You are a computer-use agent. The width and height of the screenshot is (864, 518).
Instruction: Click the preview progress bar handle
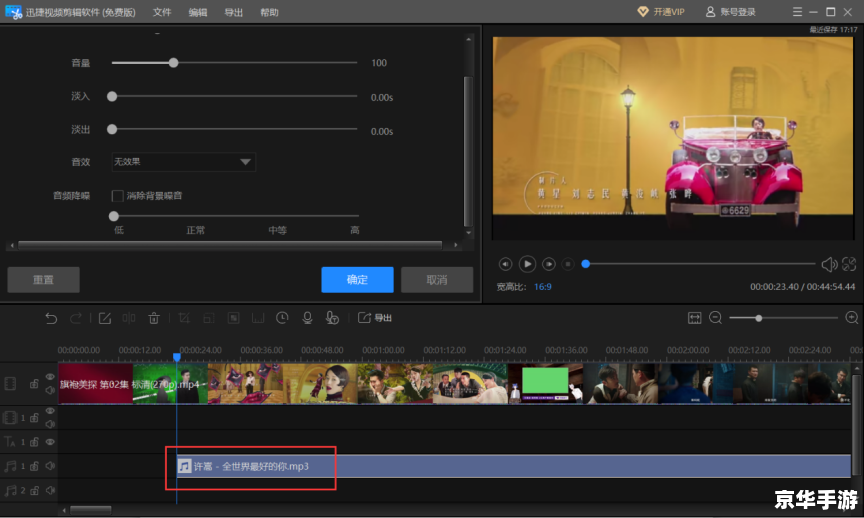point(586,264)
